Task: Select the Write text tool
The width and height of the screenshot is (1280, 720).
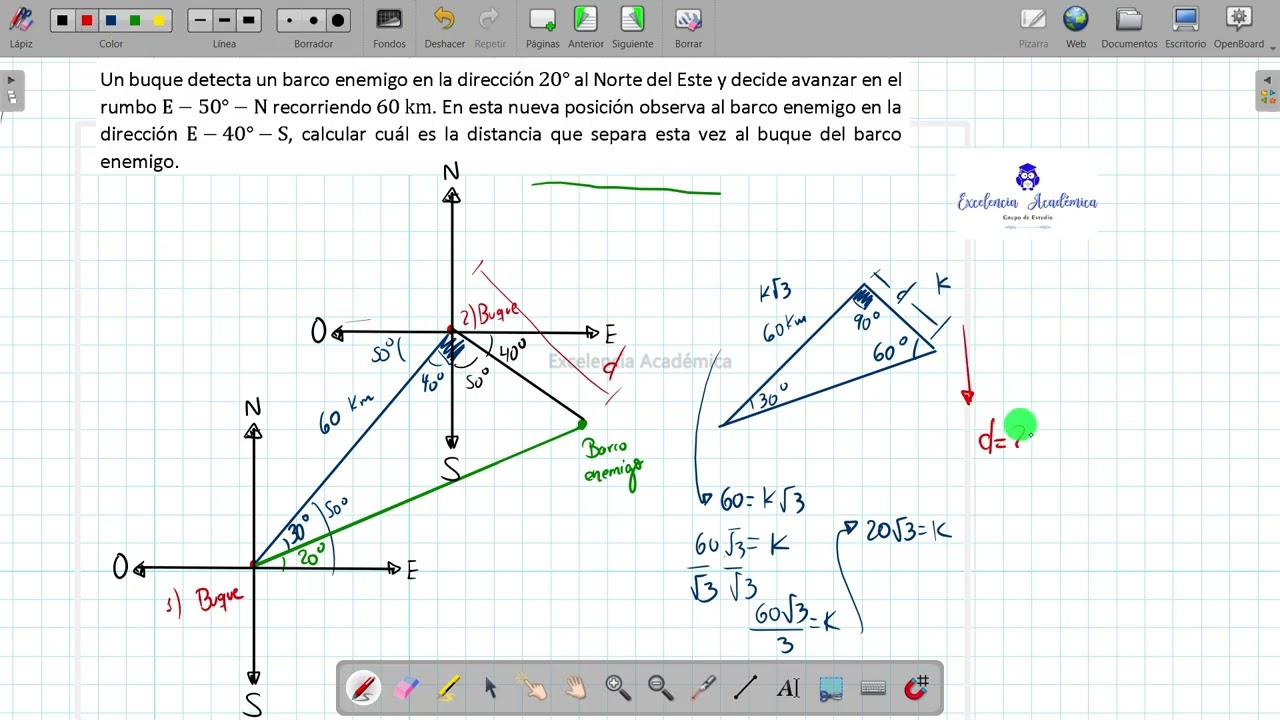Action: [x=788, y=688]
